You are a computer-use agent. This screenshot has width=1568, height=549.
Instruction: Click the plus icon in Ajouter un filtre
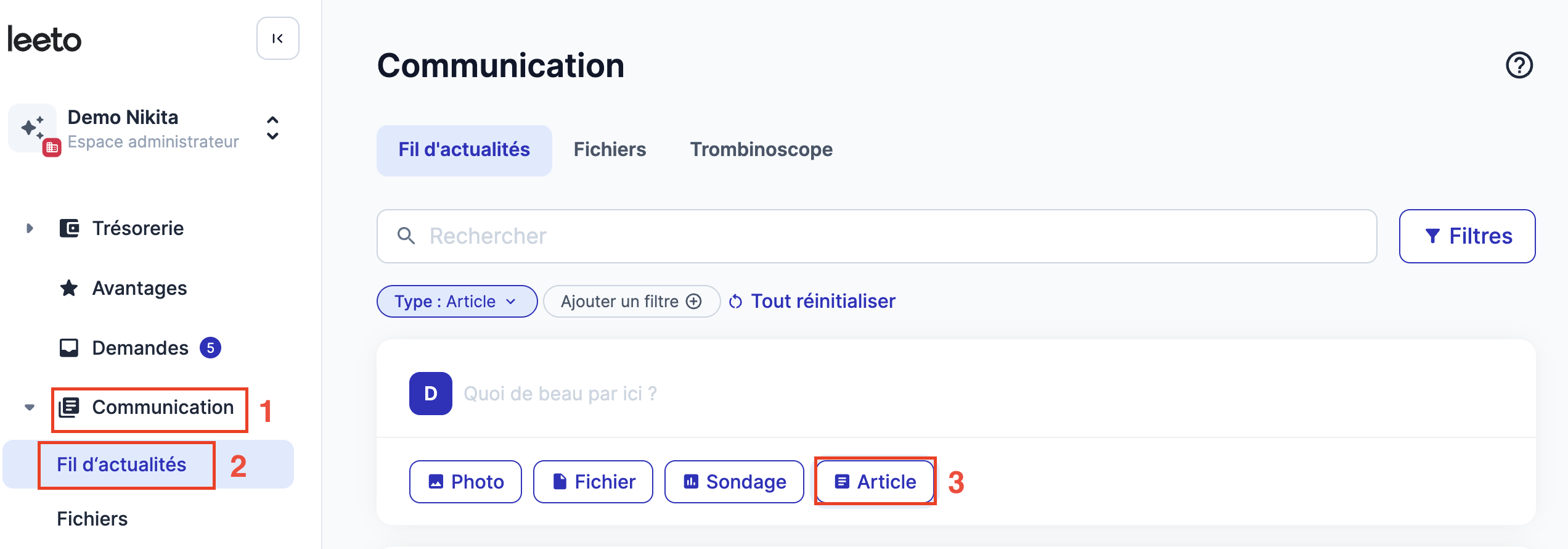click(x=694, y=301)
